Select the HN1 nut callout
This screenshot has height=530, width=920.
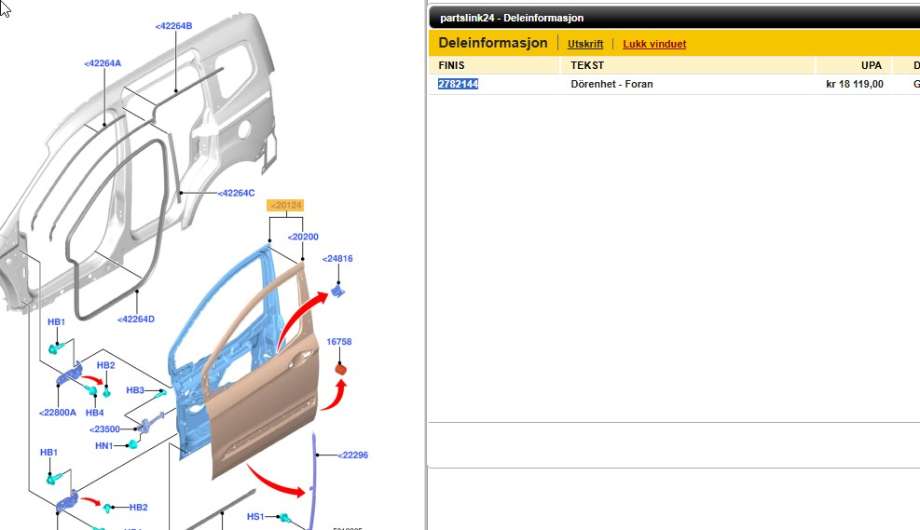pyautogui.click(x=104, y=446)
